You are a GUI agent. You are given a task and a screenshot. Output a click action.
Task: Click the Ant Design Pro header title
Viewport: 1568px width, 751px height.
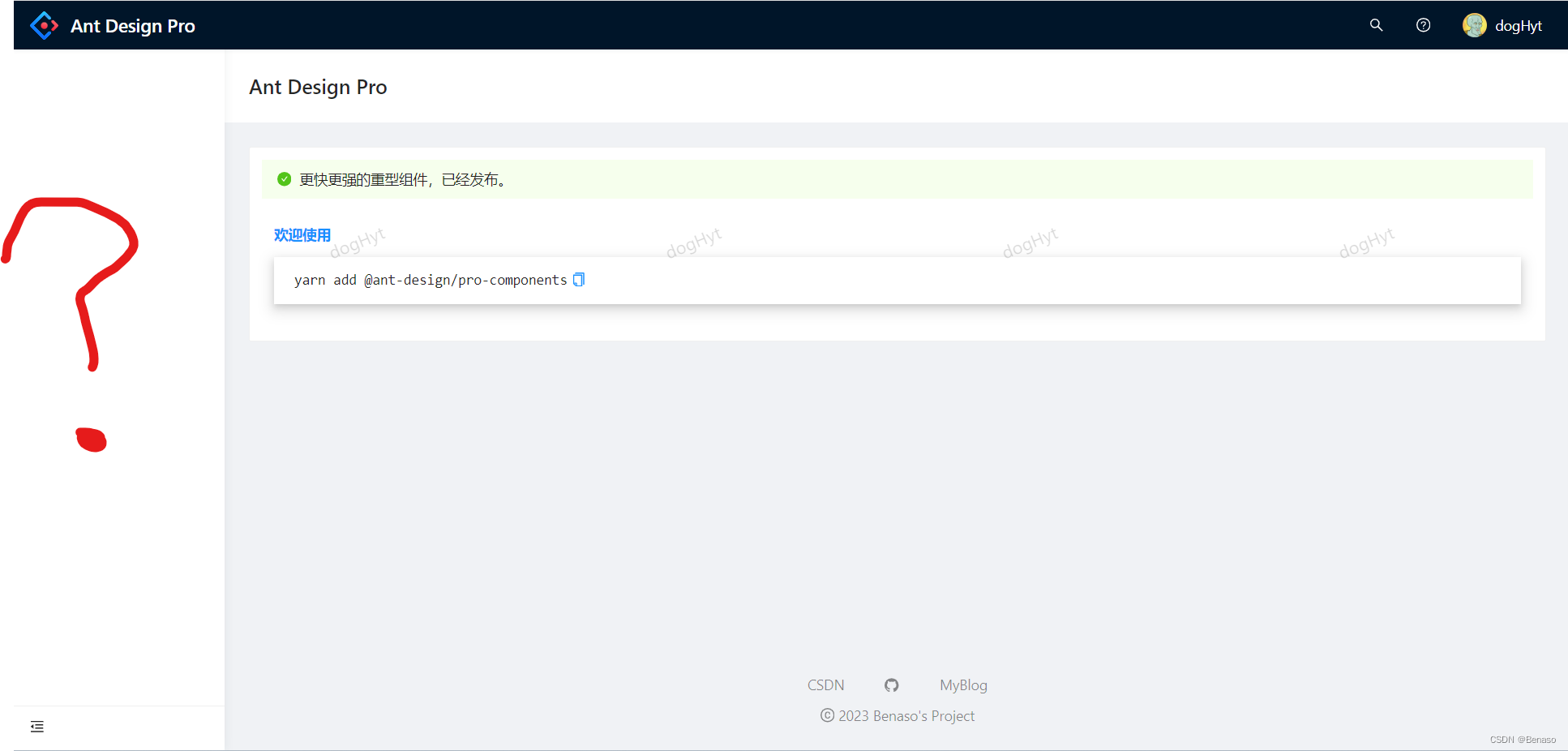coord(133,26)
